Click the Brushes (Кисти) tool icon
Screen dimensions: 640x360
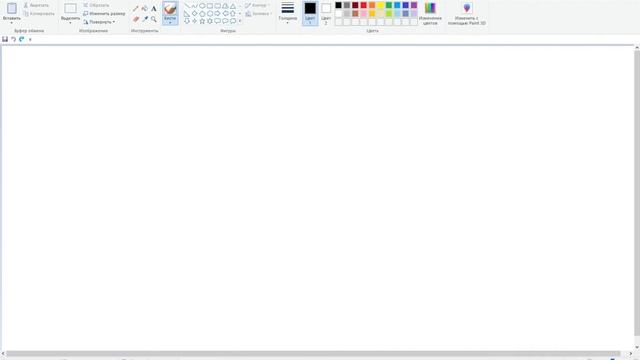click(170, 8)
